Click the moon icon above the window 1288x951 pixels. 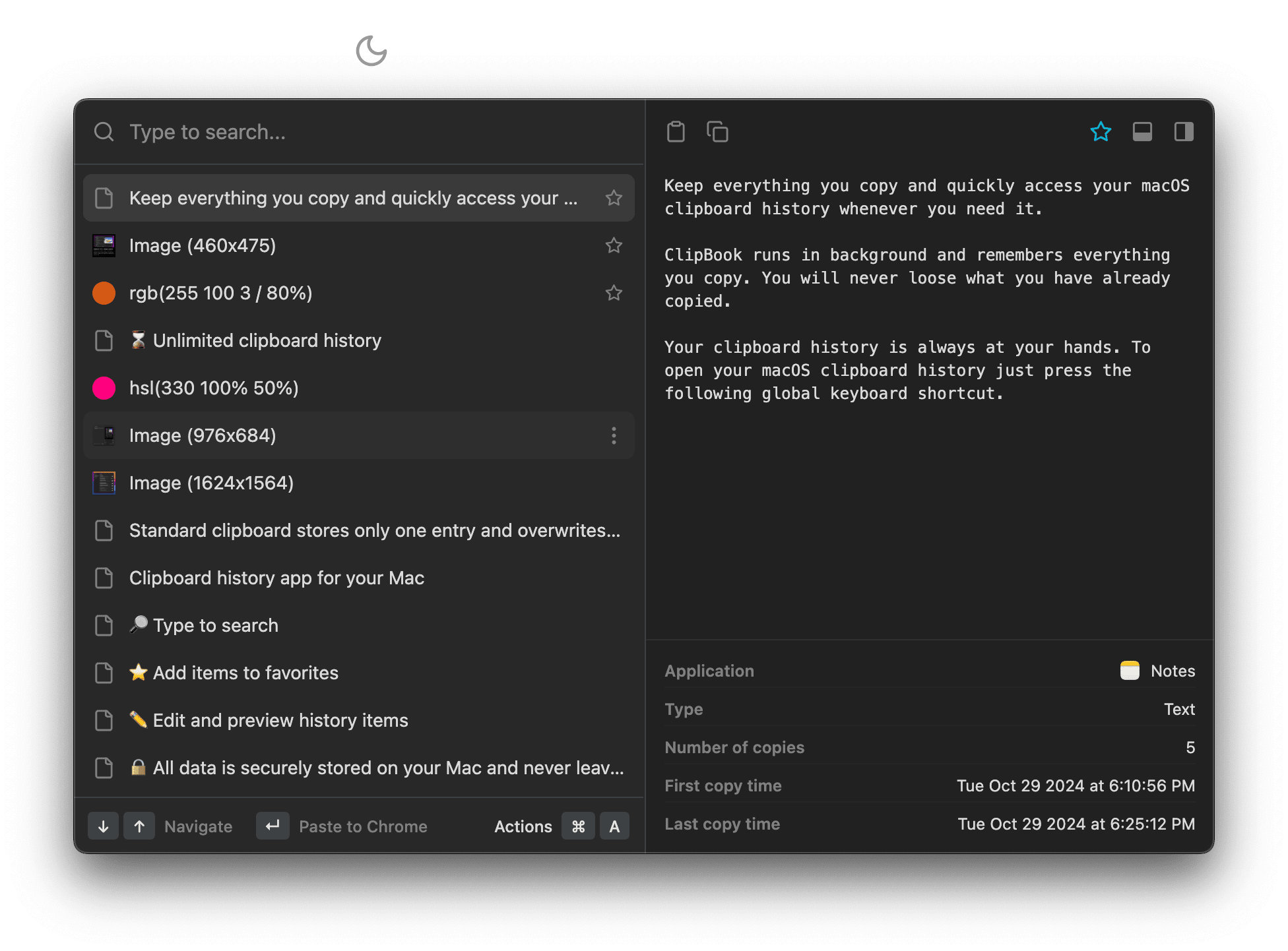click(371, 52)
